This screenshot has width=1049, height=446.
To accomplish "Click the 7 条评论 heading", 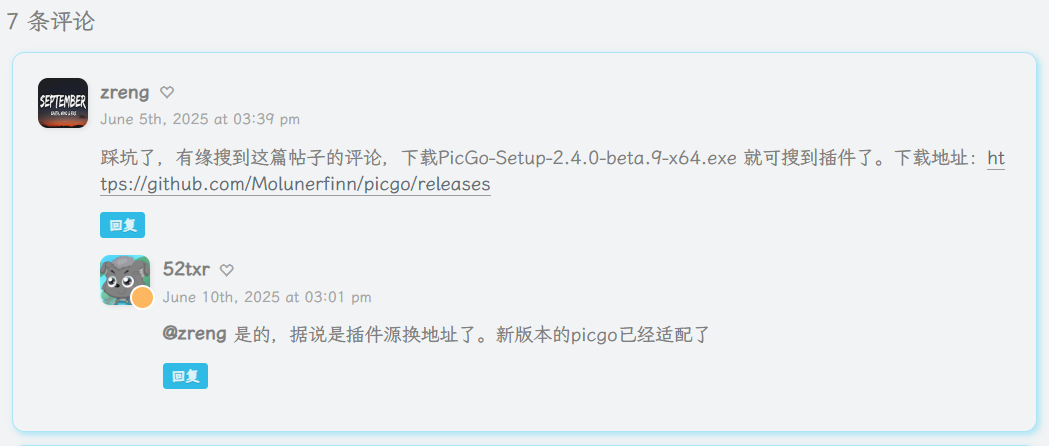I will tap(51, 21).
